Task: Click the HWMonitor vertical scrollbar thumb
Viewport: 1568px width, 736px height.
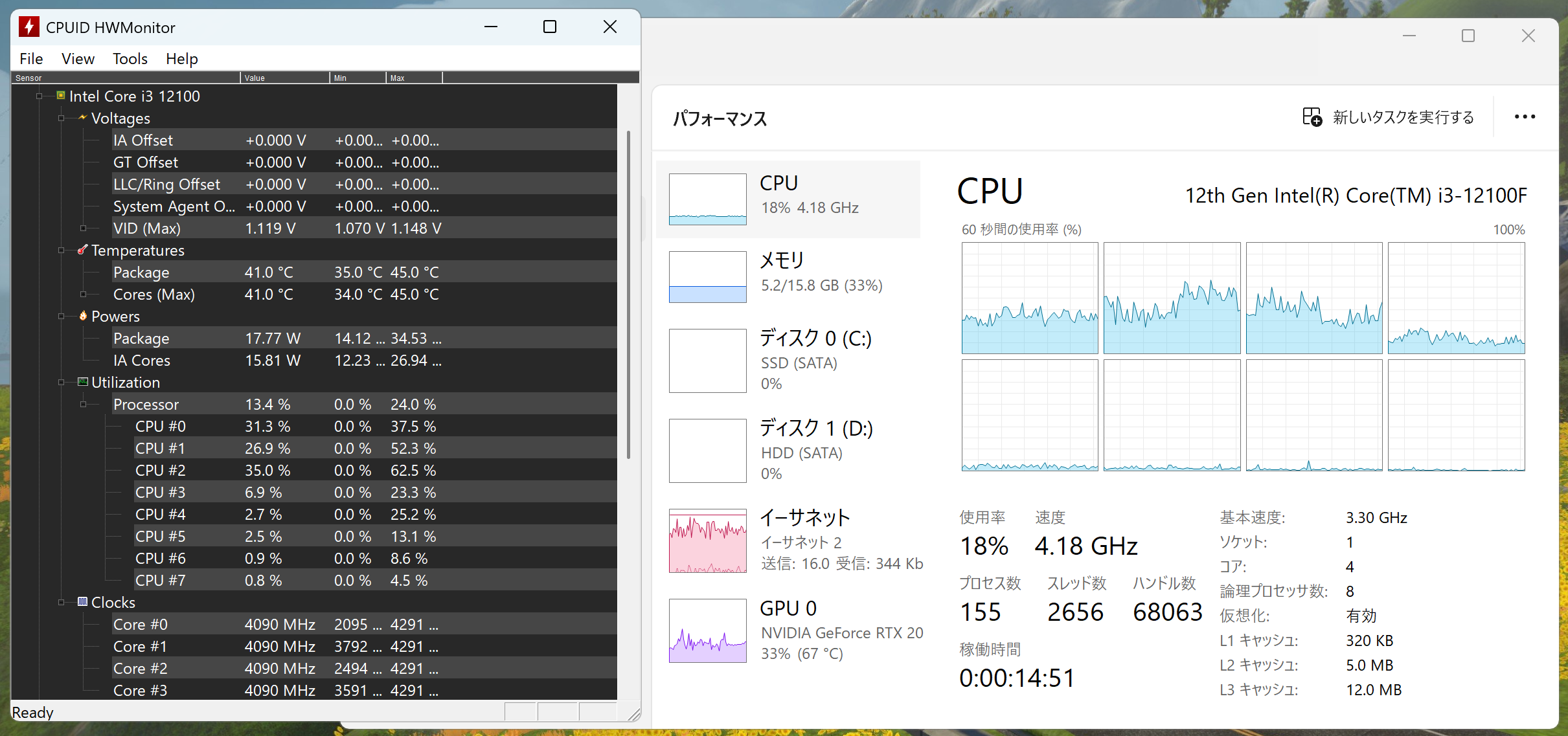Action: (628, 295)
